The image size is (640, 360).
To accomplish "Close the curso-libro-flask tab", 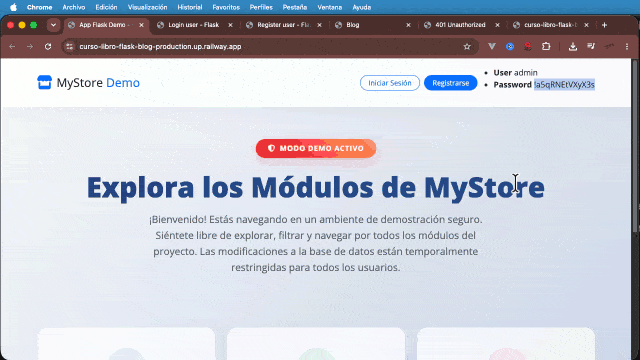I will click(586, 25).
